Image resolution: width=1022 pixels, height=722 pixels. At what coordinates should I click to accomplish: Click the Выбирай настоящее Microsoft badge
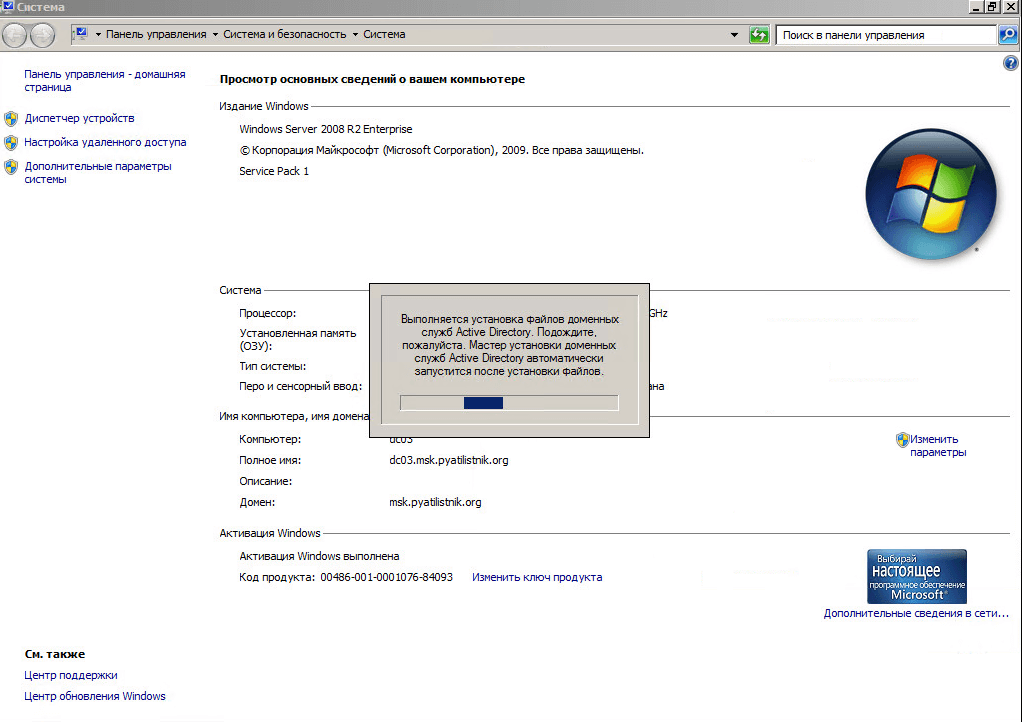[916, 576]
